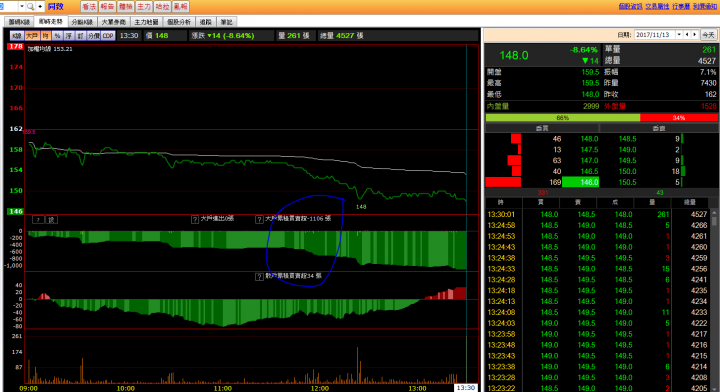
Task: Click the green and red volume ratio bar
Action: coord(602,118)
